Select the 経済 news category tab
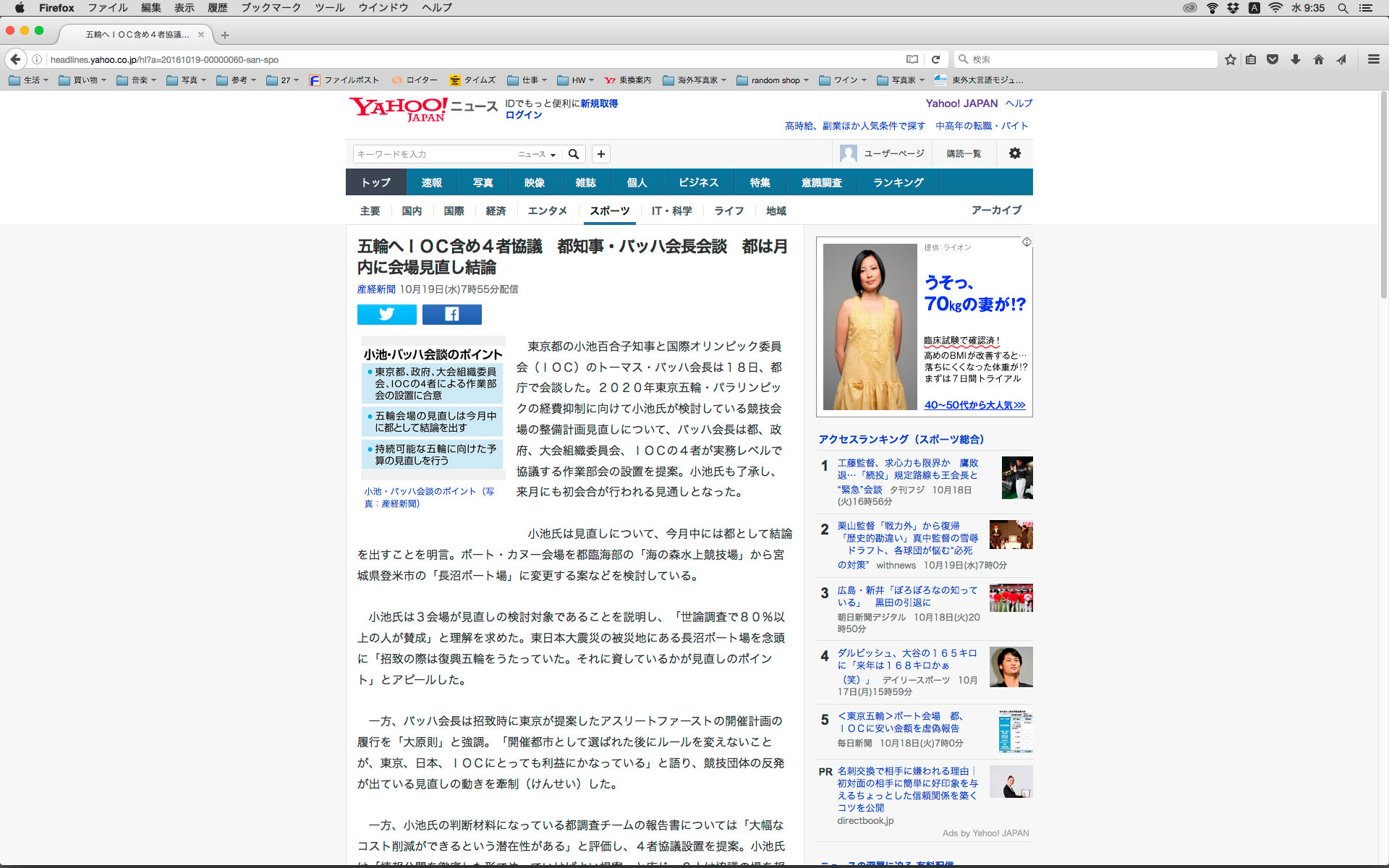This screenshot has width=1389, height=868. click(496, 210)
